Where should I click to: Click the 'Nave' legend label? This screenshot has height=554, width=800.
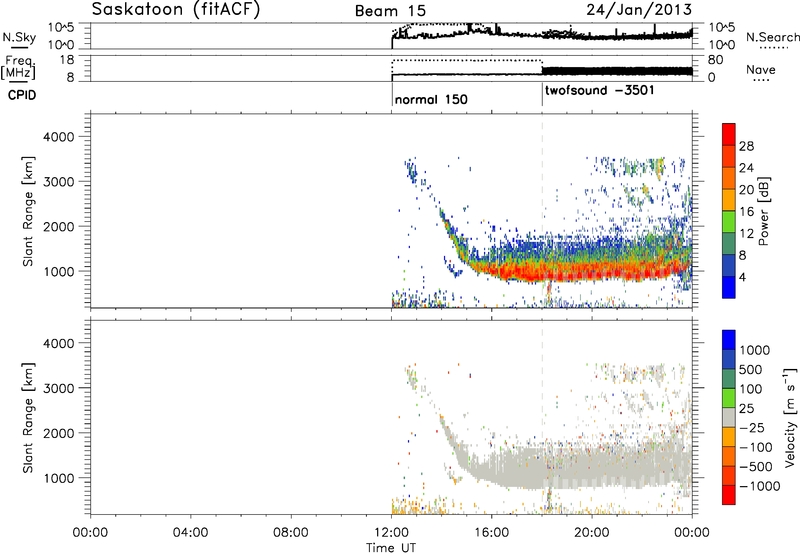[761, 69]
